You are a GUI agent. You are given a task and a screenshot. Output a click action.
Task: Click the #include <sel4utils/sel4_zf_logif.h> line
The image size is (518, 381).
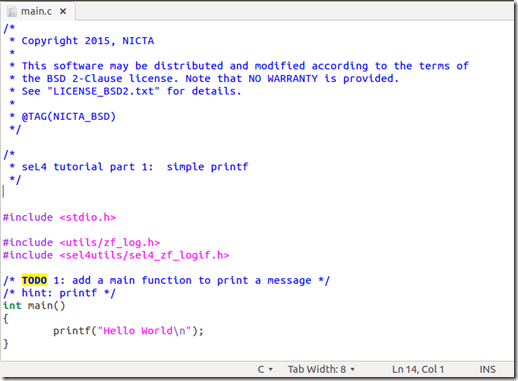tap(116, 255)
